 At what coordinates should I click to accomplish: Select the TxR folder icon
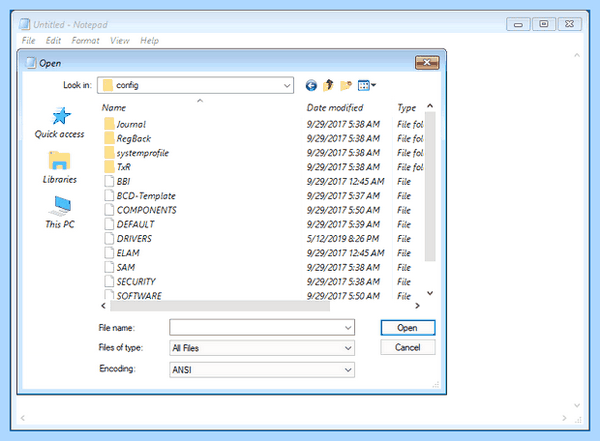pos(109,167)
